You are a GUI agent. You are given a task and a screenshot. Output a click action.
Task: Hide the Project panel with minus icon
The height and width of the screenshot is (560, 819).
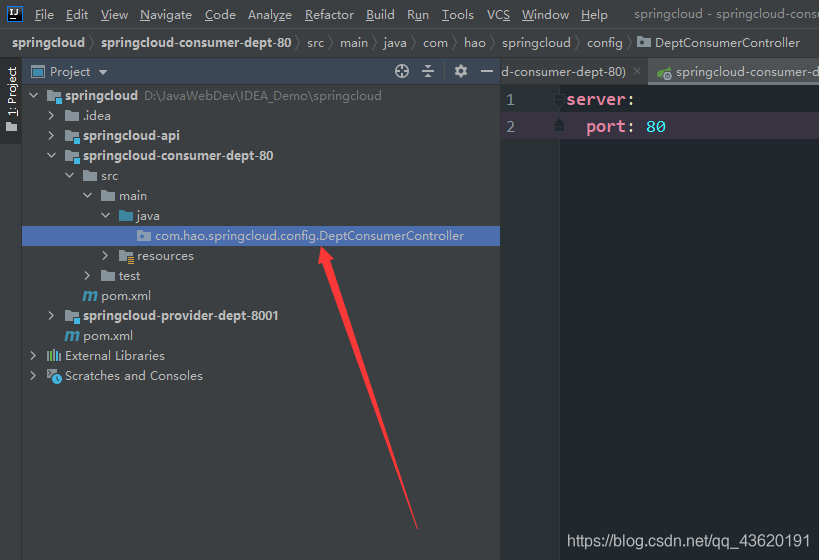(487, 71)
